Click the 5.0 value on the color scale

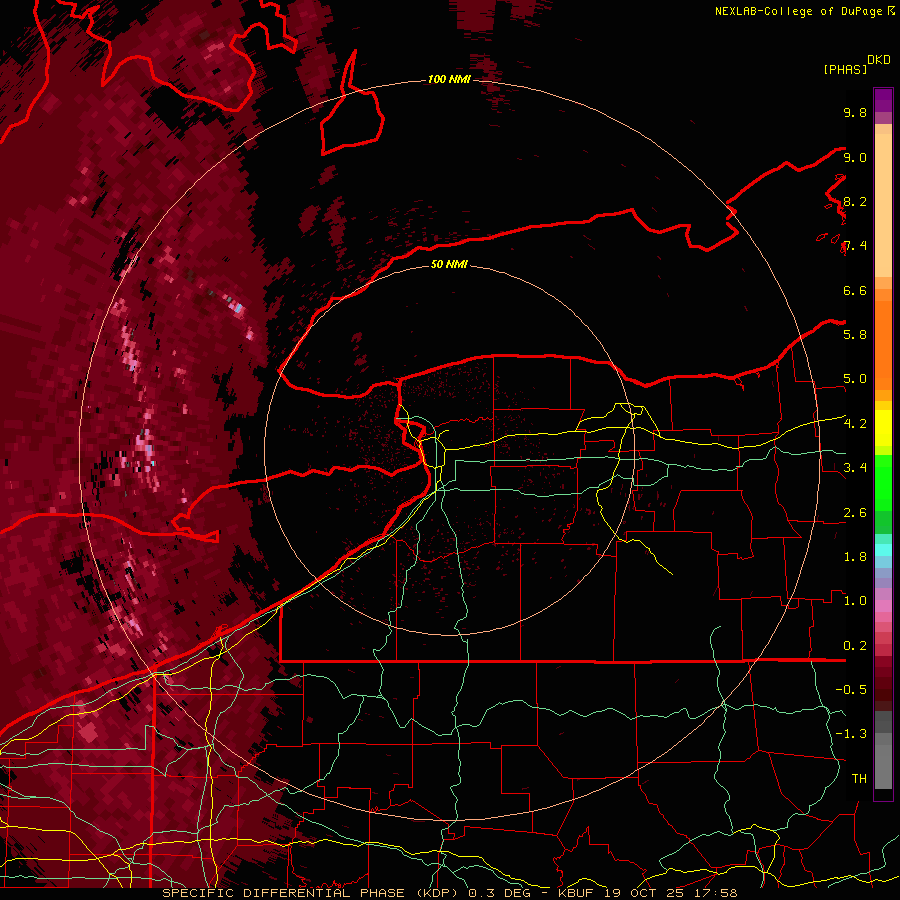[855, 379]
